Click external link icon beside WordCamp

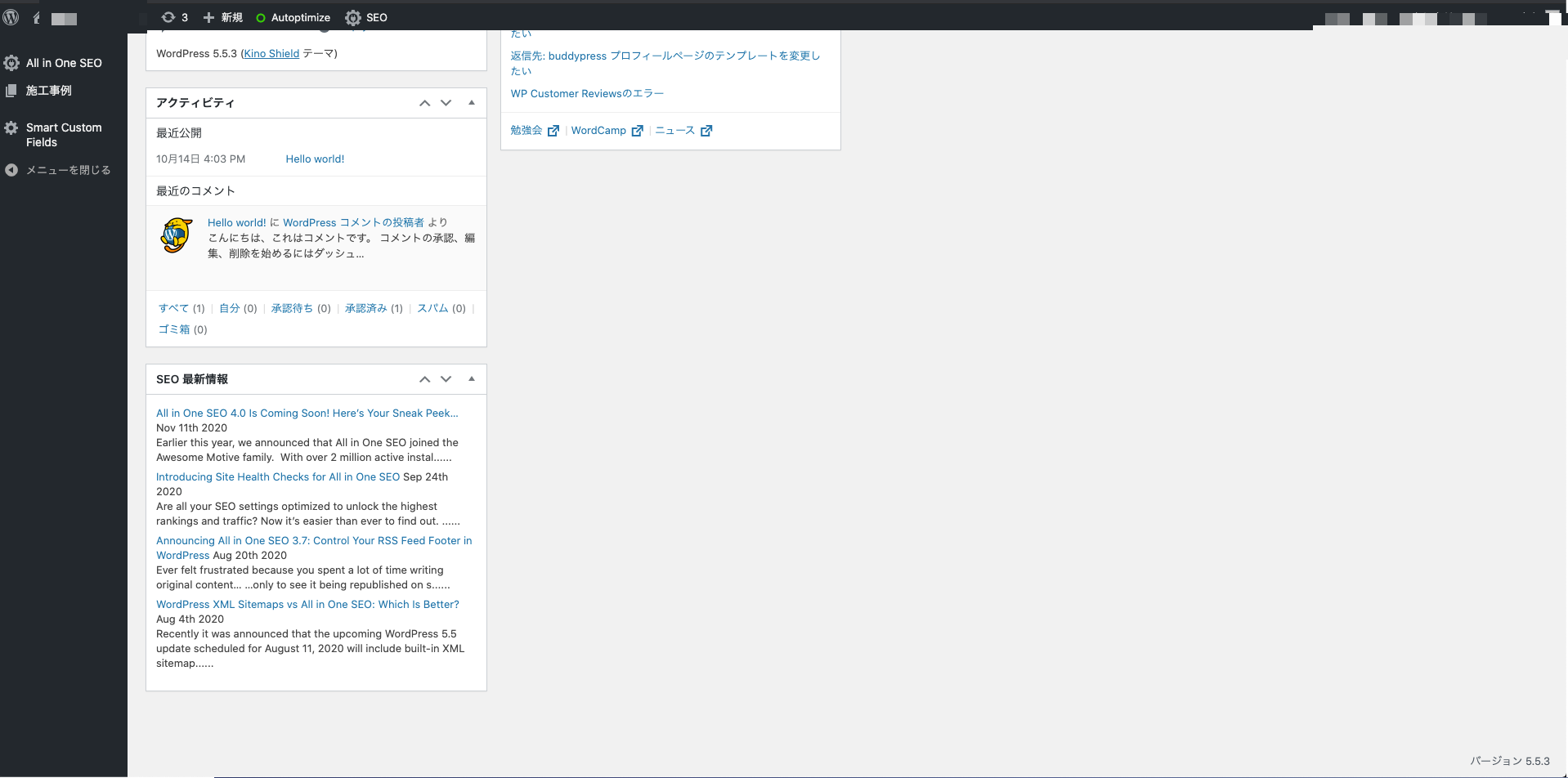tap(638, 131)
